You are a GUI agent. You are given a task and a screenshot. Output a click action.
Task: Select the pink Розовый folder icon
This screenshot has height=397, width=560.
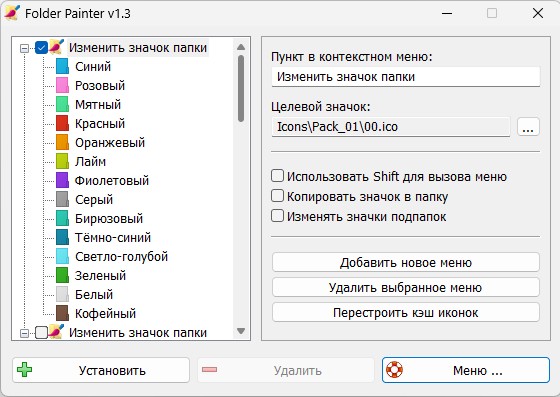pyautogui.click(x=62, y=86)
